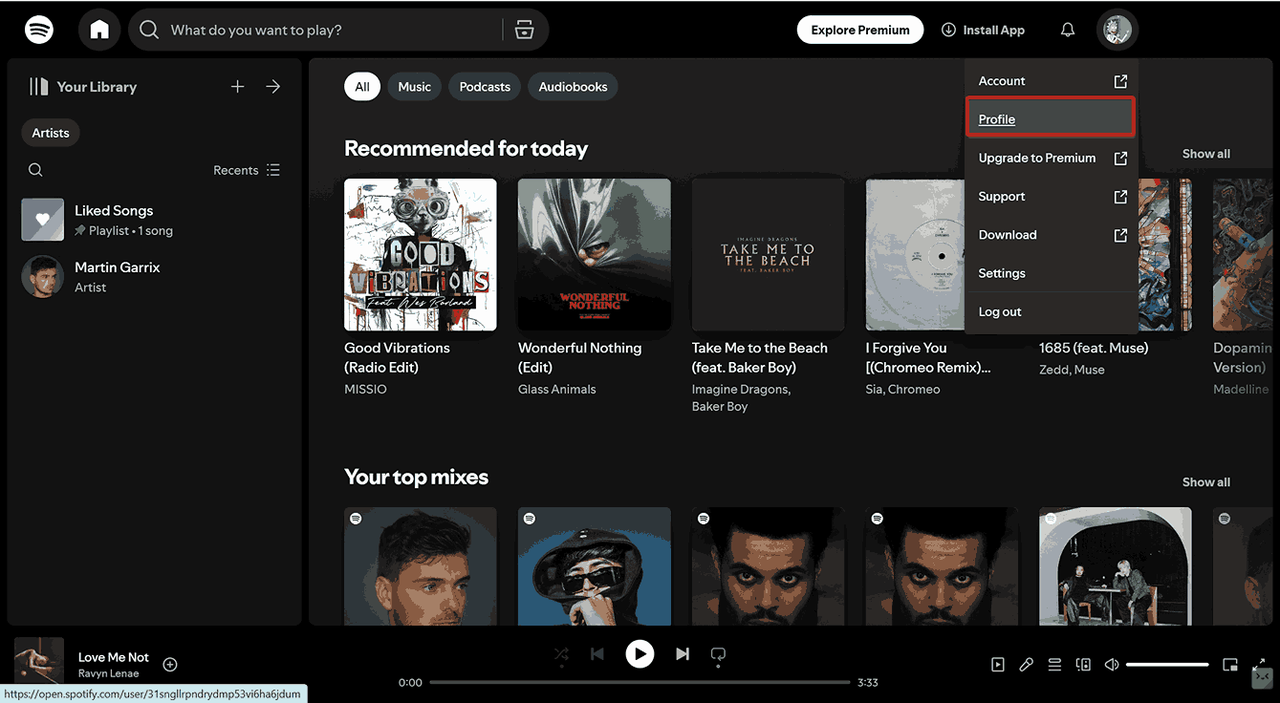Open the Lyrics microphone icon
Screen dimensions: 1280x703
click(1026, 665)
